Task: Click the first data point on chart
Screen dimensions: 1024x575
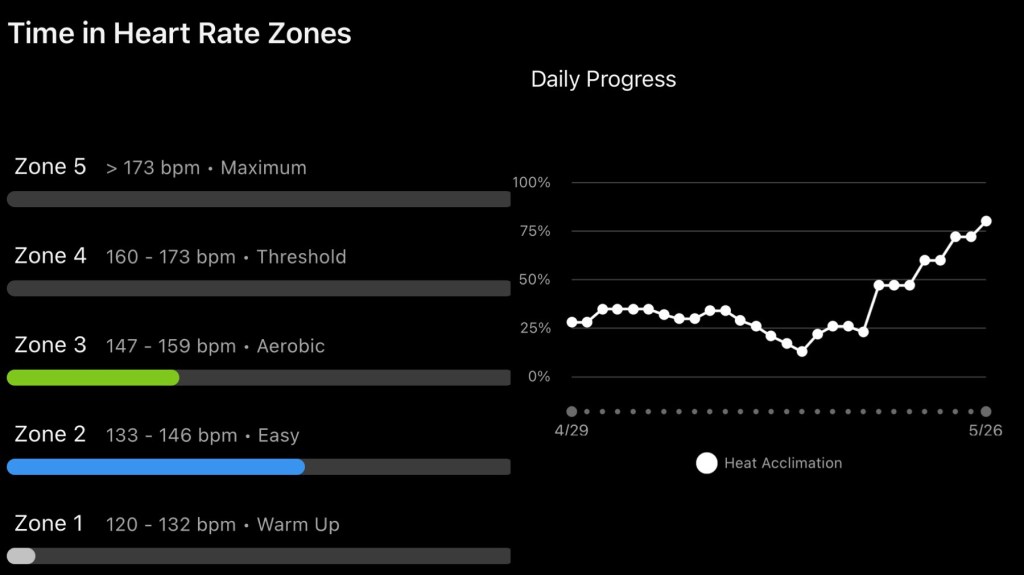Action: (x=572, y=322)
